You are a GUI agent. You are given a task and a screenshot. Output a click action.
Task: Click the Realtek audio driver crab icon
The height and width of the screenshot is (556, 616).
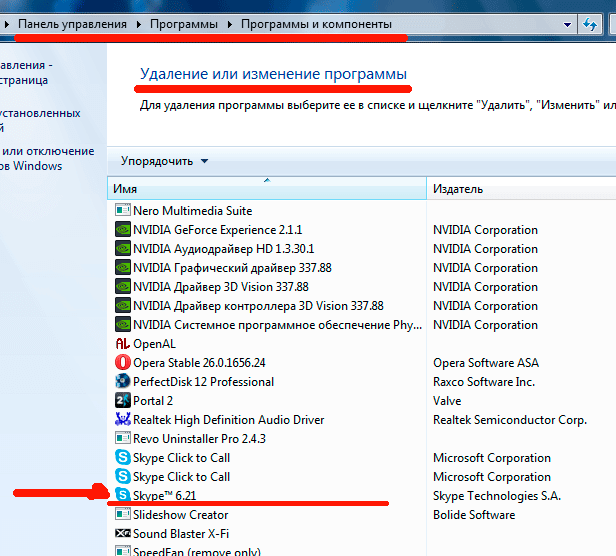pos(123,419)
